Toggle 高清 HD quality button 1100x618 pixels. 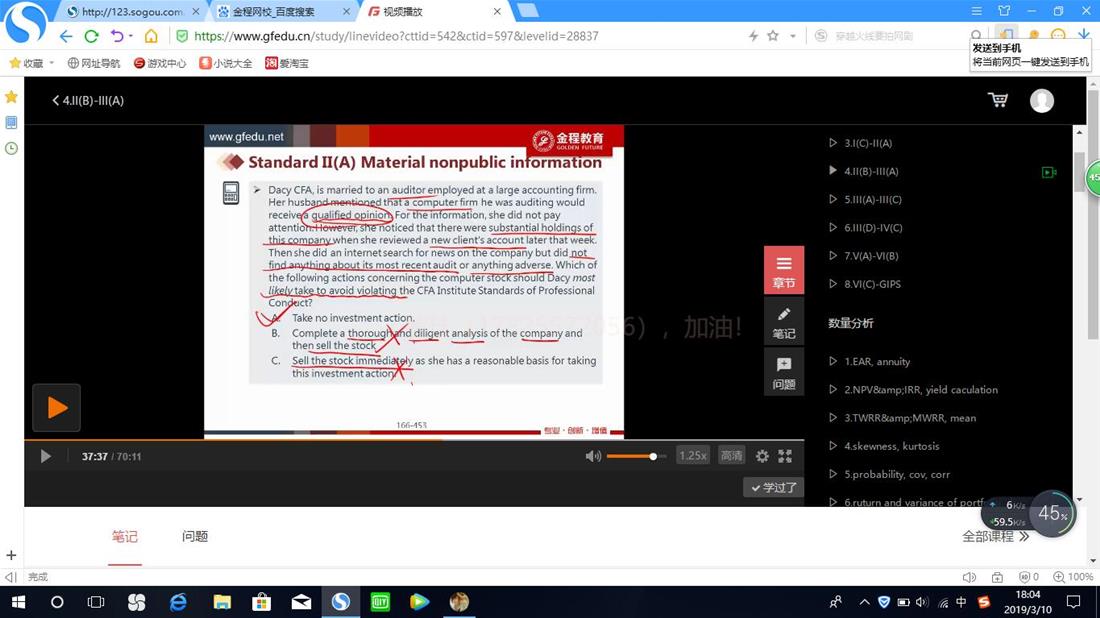click(731, 456)
